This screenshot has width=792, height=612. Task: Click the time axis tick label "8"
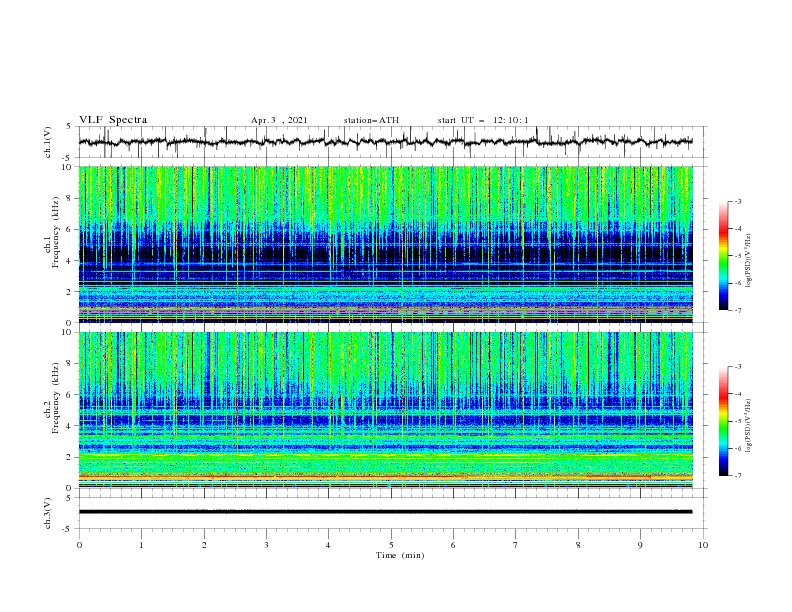tap(578, 545)
